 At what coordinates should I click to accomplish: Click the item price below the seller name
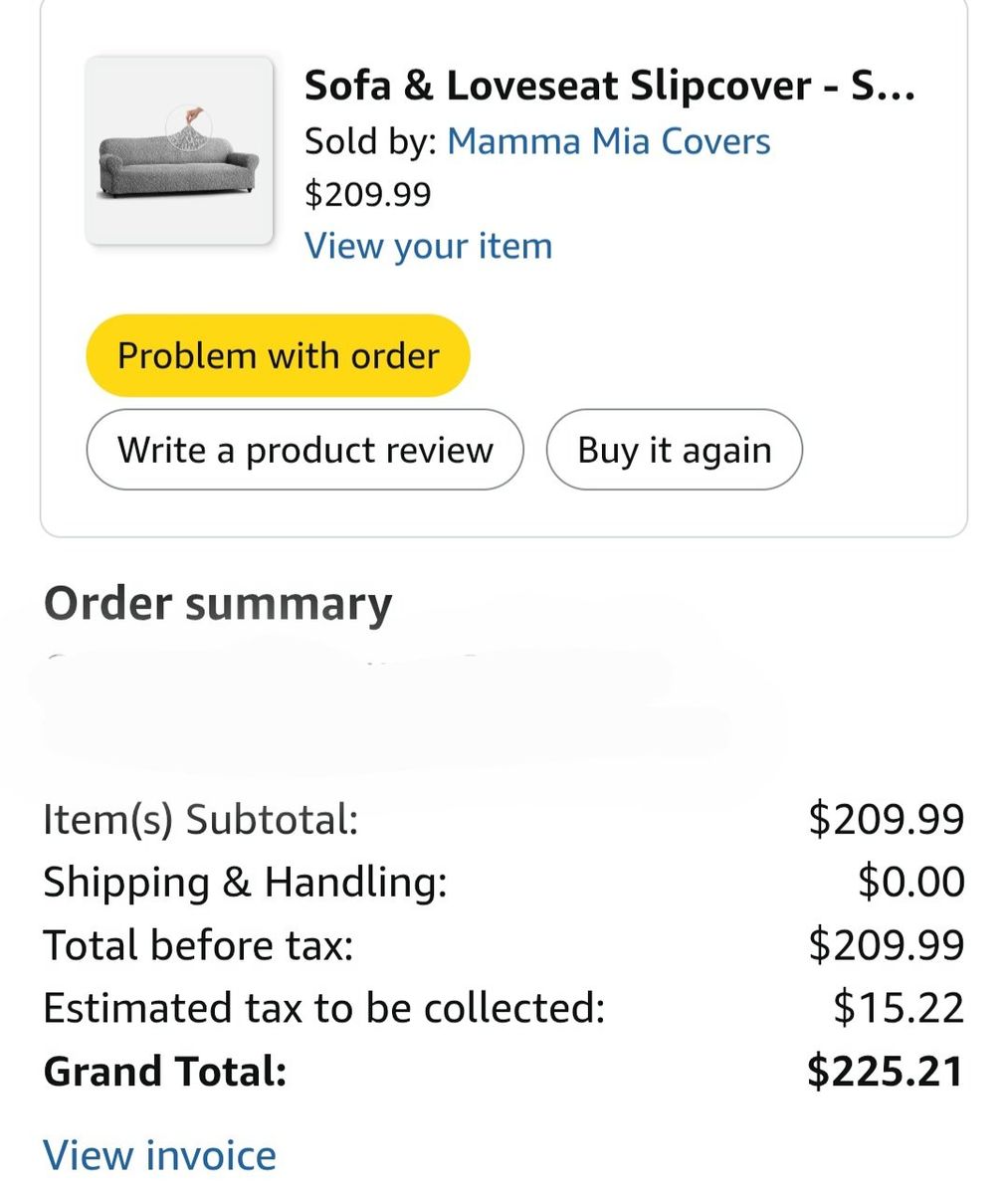tap(367, 193)
